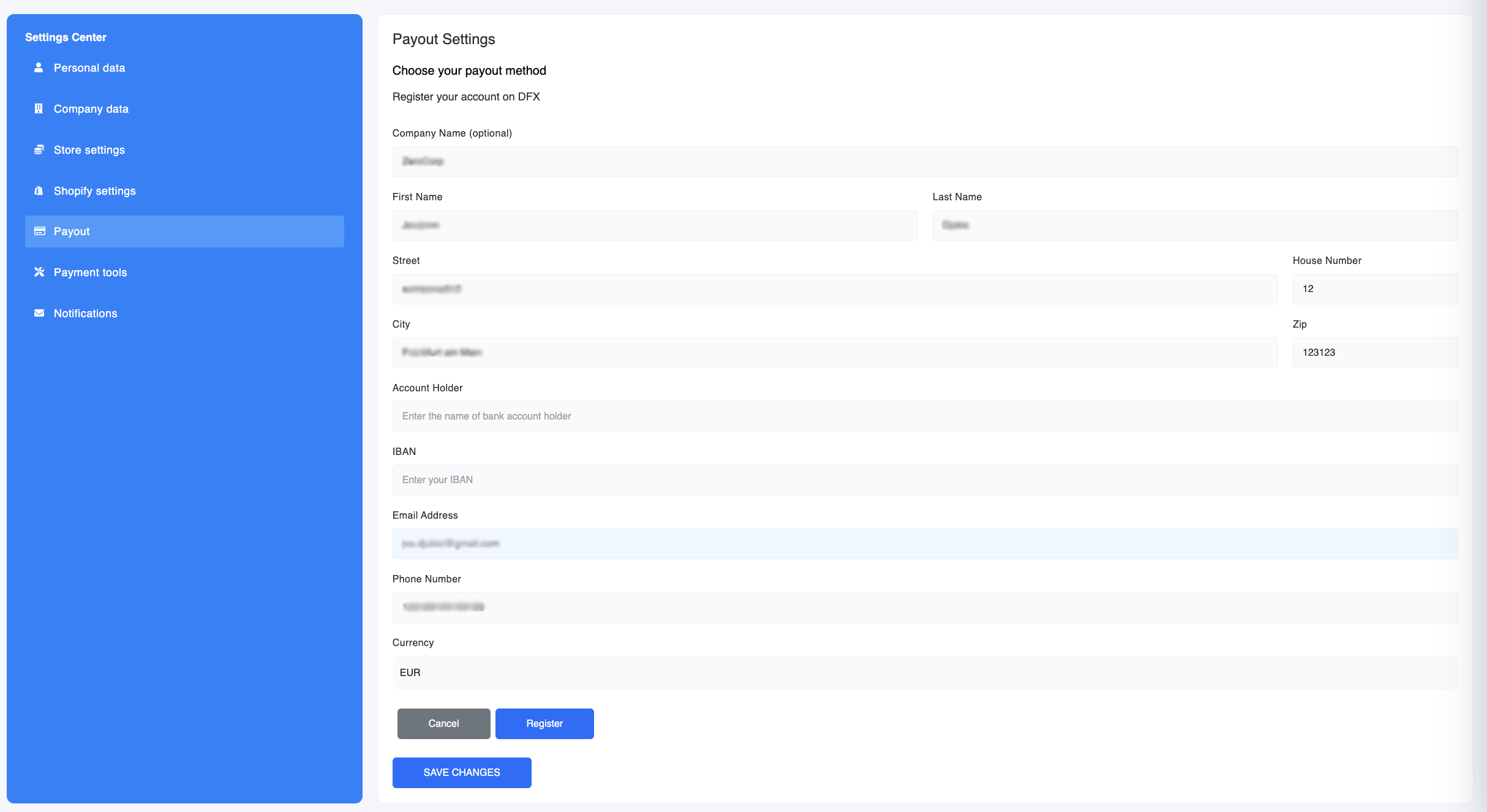Click the SAVE CHANGES button
Screen dimensions: 1487x812
coord(461,772)
